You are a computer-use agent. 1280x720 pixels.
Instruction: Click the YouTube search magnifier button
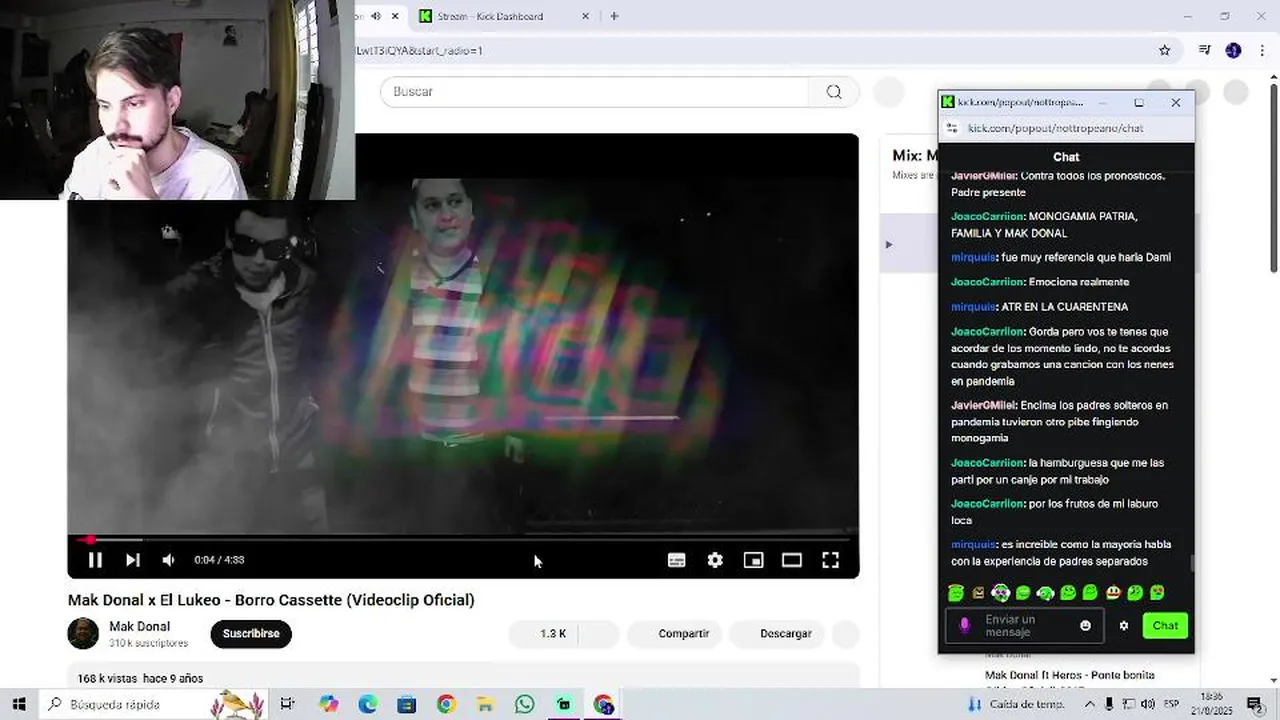point(834,91)
